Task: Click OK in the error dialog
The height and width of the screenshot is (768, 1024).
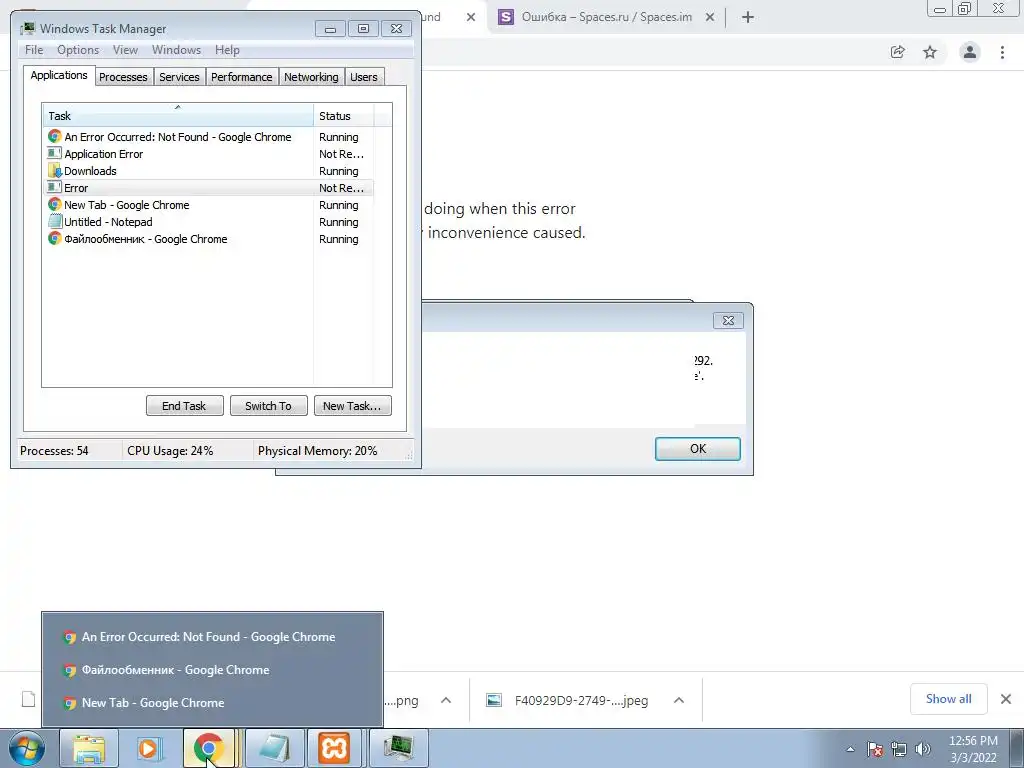Action: click(x=697, y=449)
